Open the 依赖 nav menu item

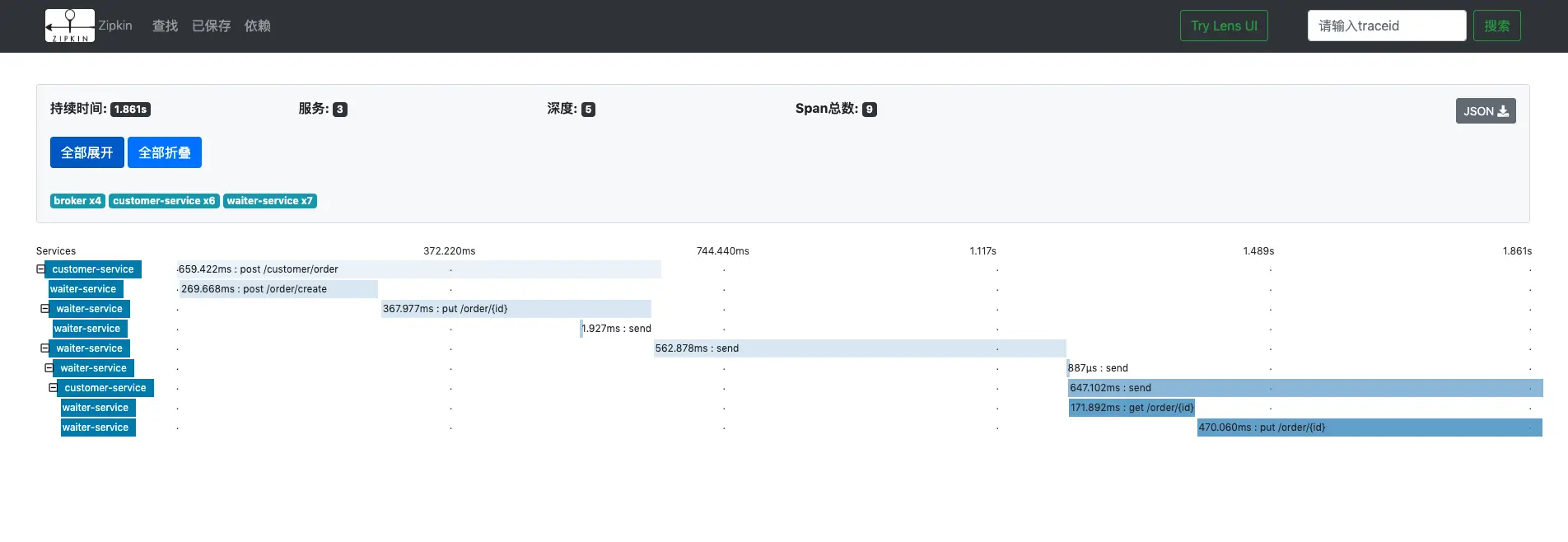257,26
